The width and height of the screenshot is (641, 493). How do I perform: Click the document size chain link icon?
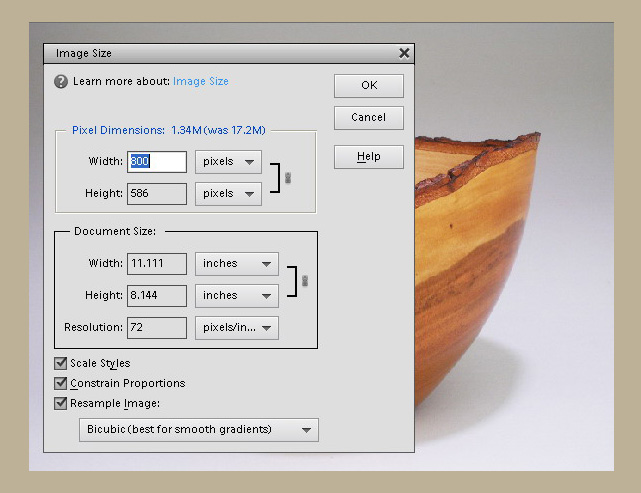[304, 281]
